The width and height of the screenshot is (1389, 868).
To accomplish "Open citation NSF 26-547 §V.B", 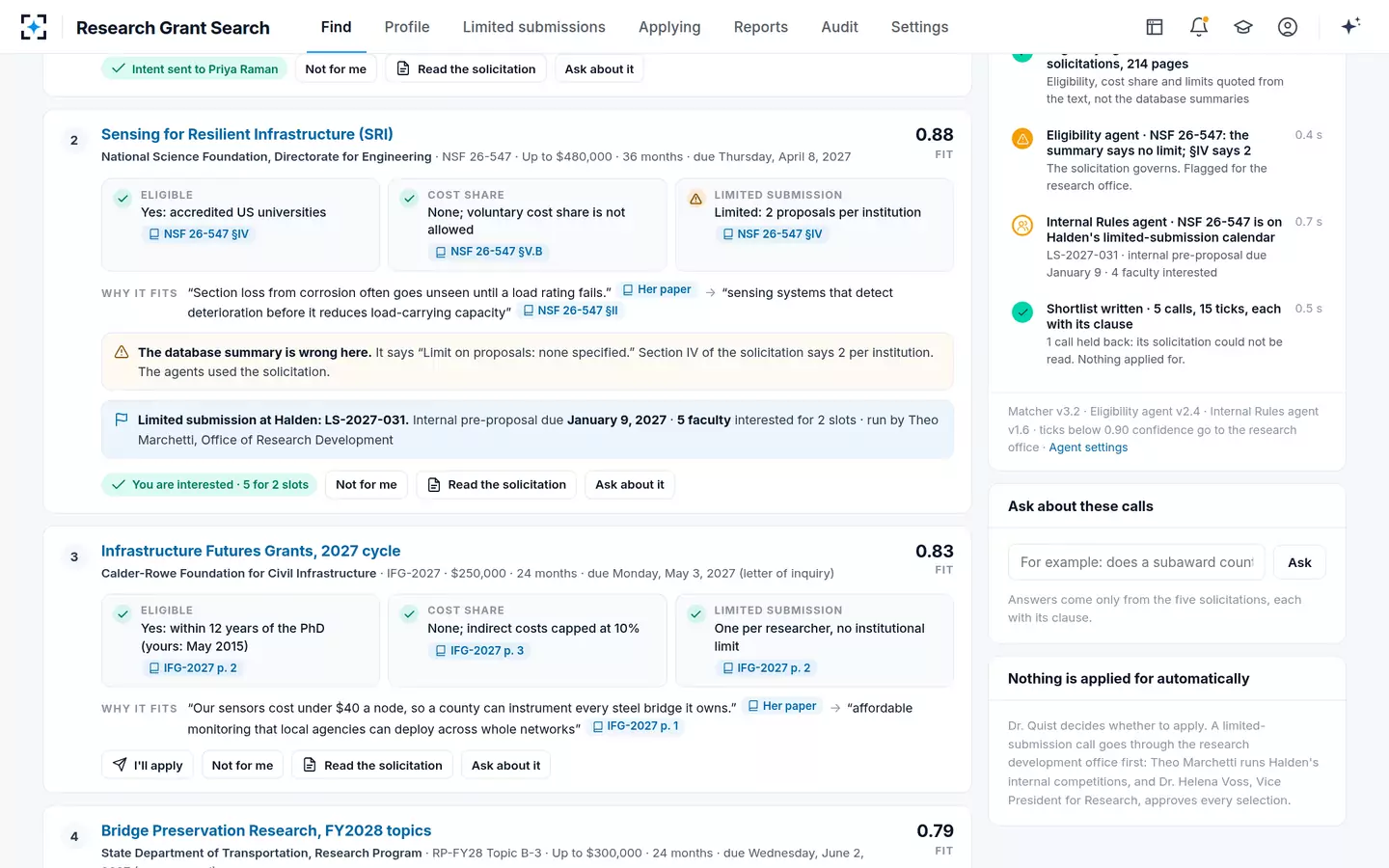I will pos(489,252).
